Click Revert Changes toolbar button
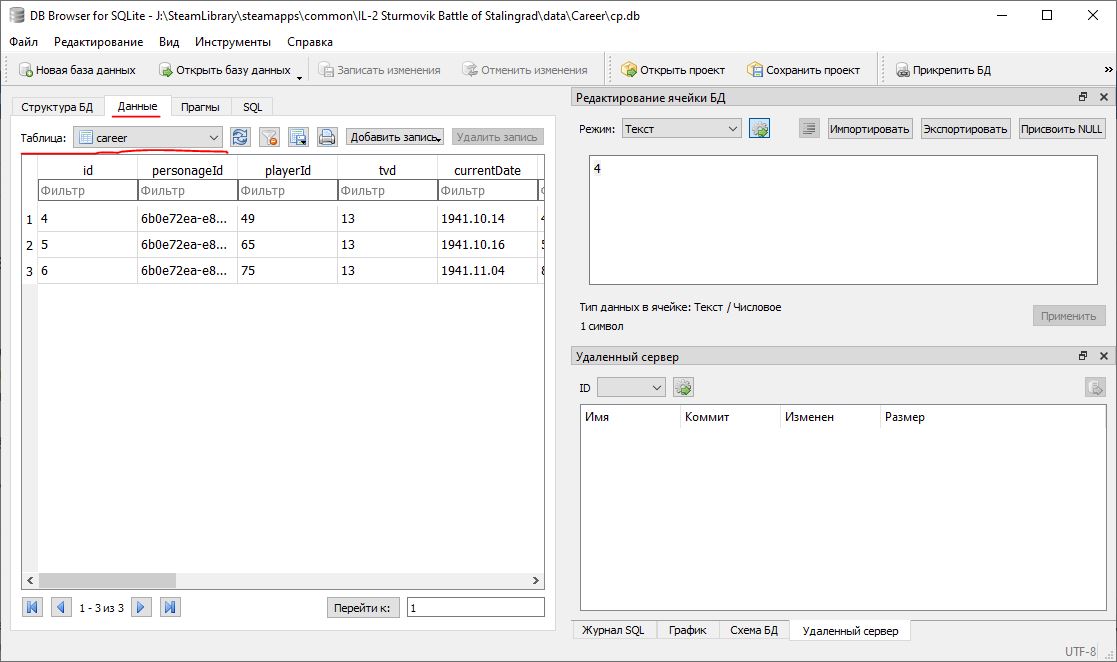This screenshot has height=662, width=1117. tap(525, 70)
